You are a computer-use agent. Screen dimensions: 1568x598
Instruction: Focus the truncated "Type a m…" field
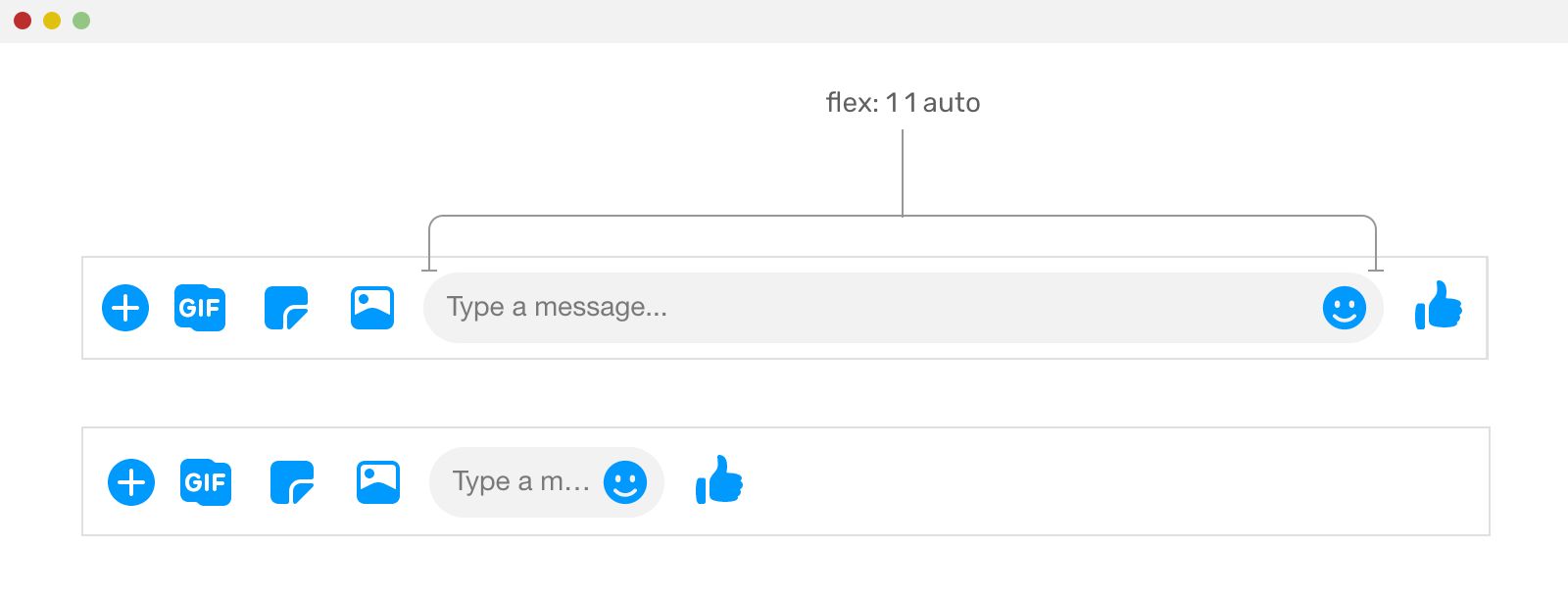pyautogui.click(x=547, y=482)
